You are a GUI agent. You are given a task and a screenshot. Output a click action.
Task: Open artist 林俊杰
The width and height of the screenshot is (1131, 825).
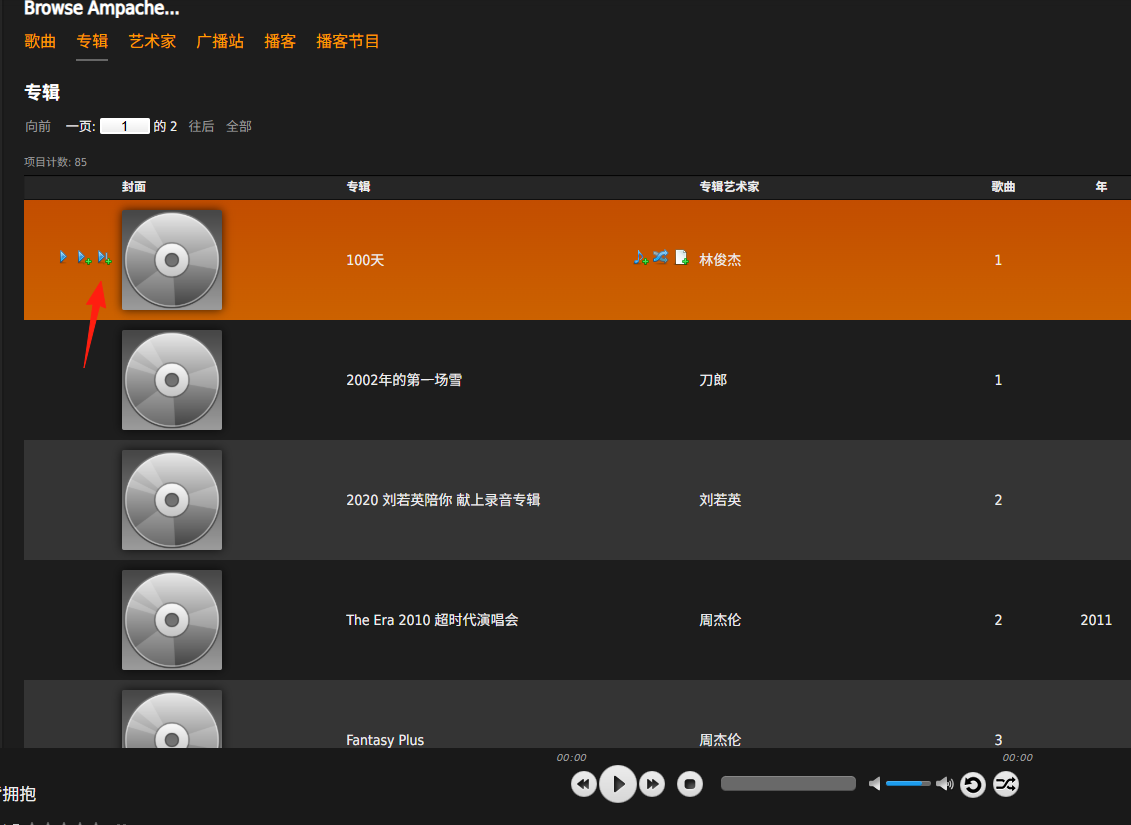tap(720, 260)
